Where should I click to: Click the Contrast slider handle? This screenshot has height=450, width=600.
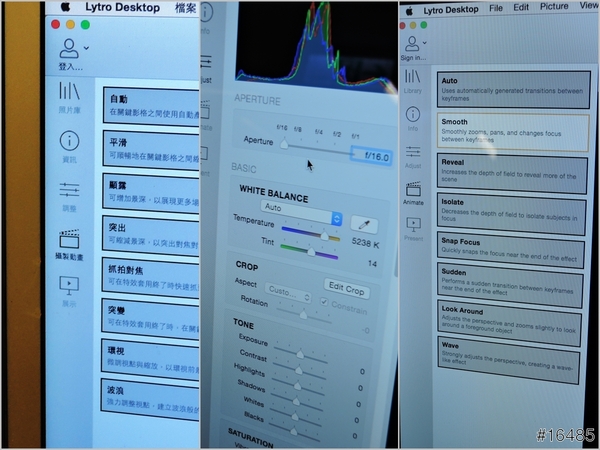298,370
